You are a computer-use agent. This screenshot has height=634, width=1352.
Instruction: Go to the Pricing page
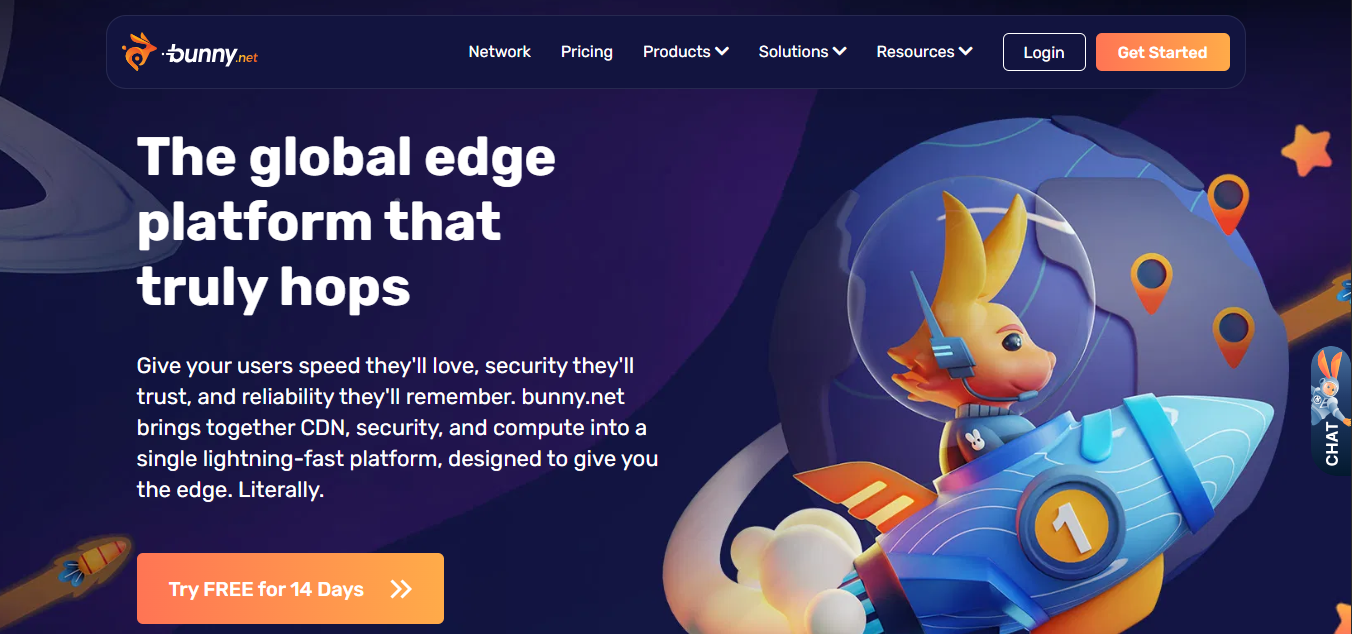coord(587,52)
